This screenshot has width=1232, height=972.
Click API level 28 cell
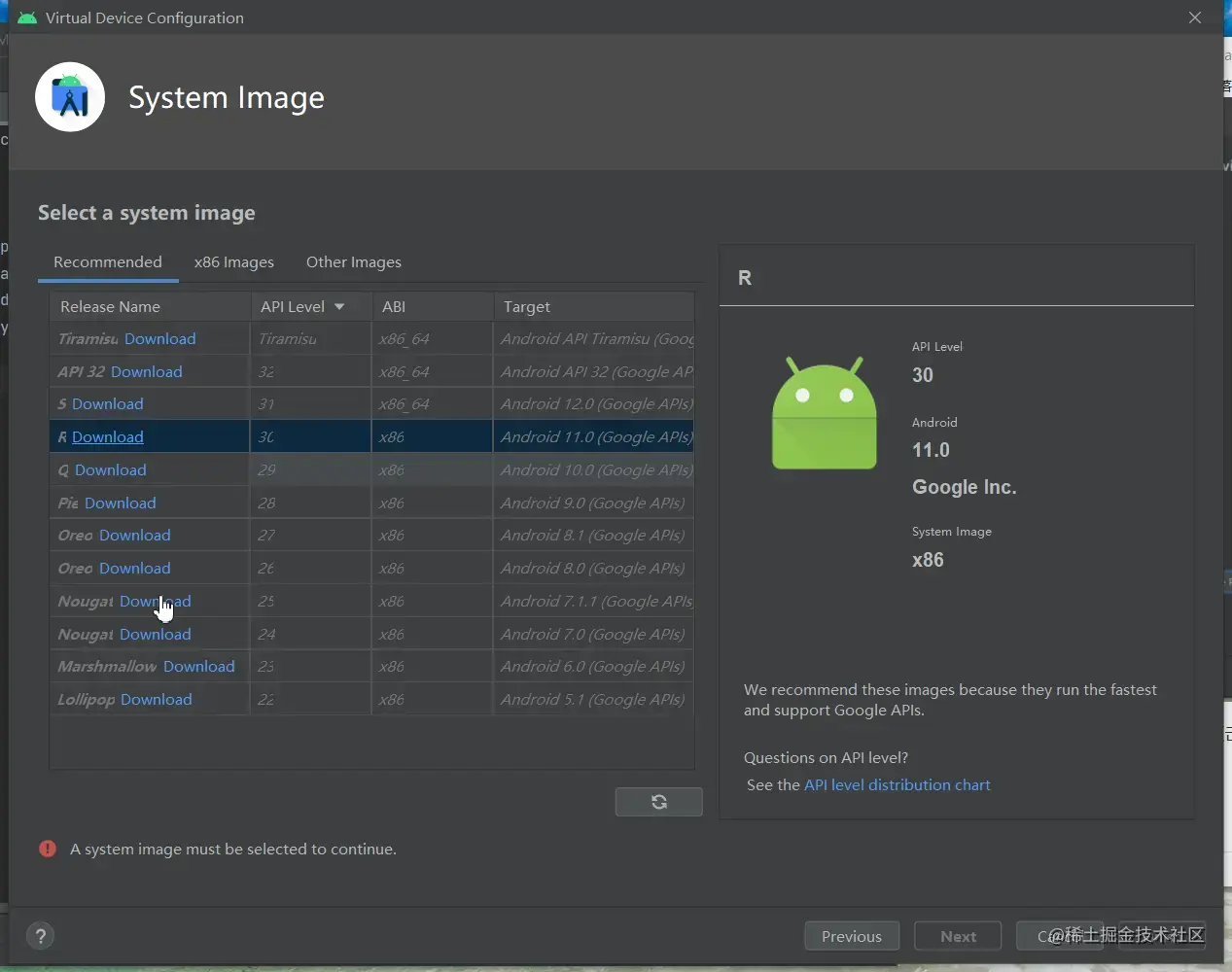pos(311,503)
